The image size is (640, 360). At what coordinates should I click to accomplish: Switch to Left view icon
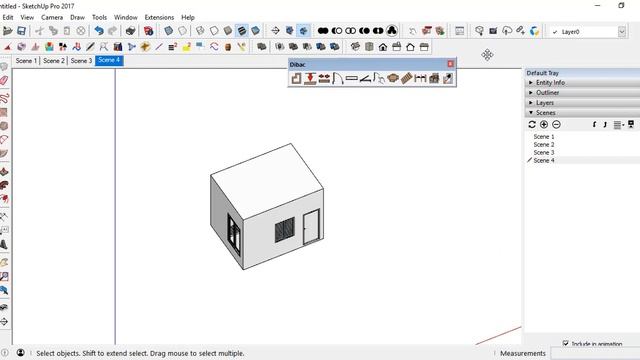pos(424,47)
